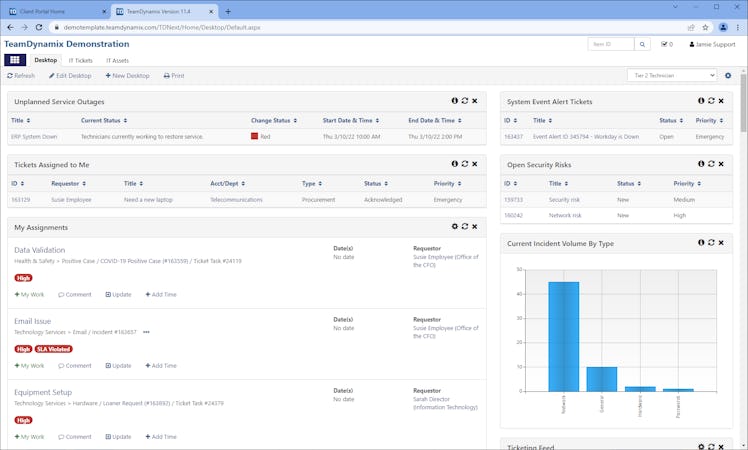Open the Equipment Setup assignment
Screen dimensions: 748x450
pyautogui.click(x=43, y=392)
